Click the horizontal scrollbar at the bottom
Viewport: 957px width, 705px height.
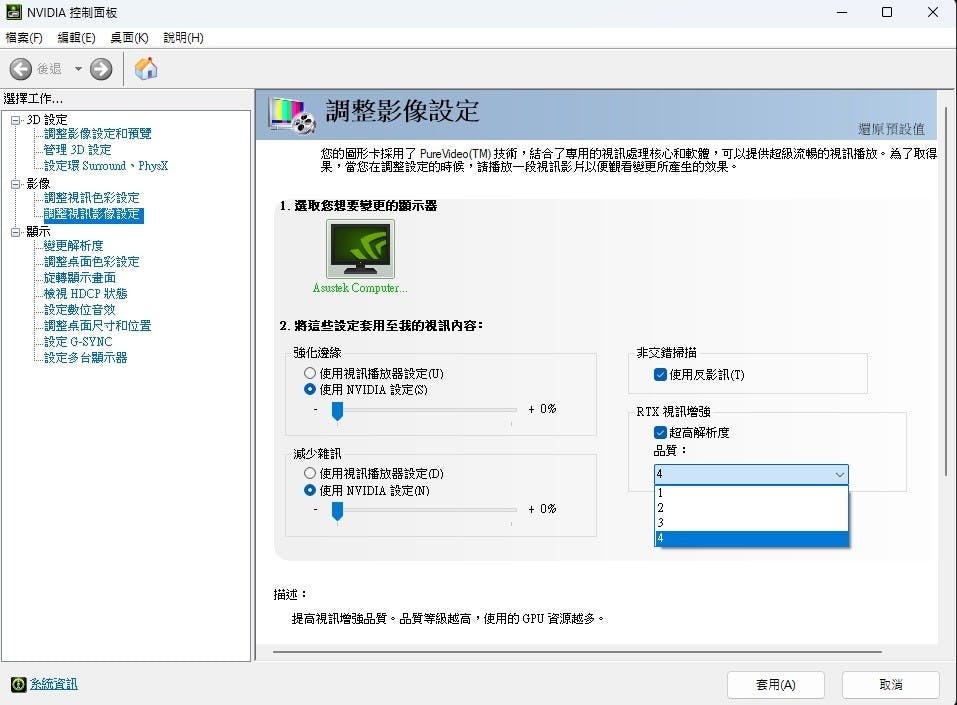[x=577, y=652]
